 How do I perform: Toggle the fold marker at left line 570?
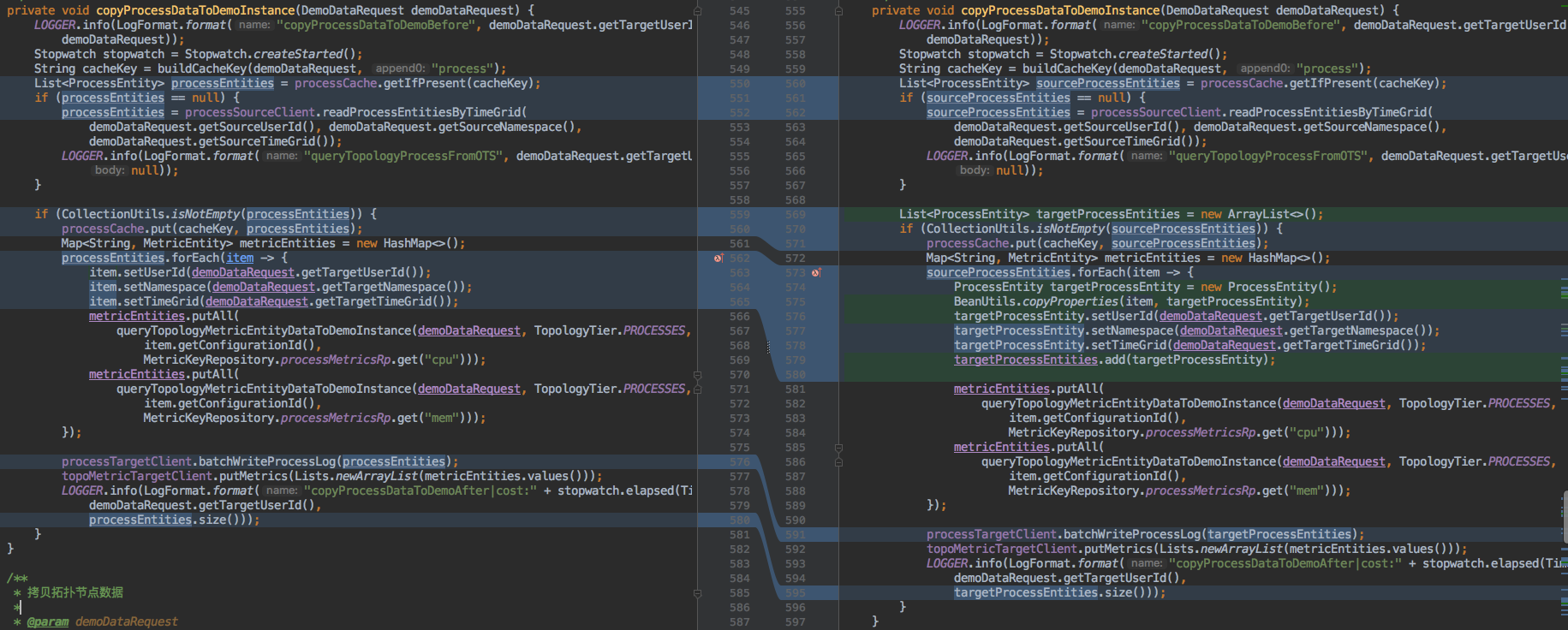pos(697,375)
